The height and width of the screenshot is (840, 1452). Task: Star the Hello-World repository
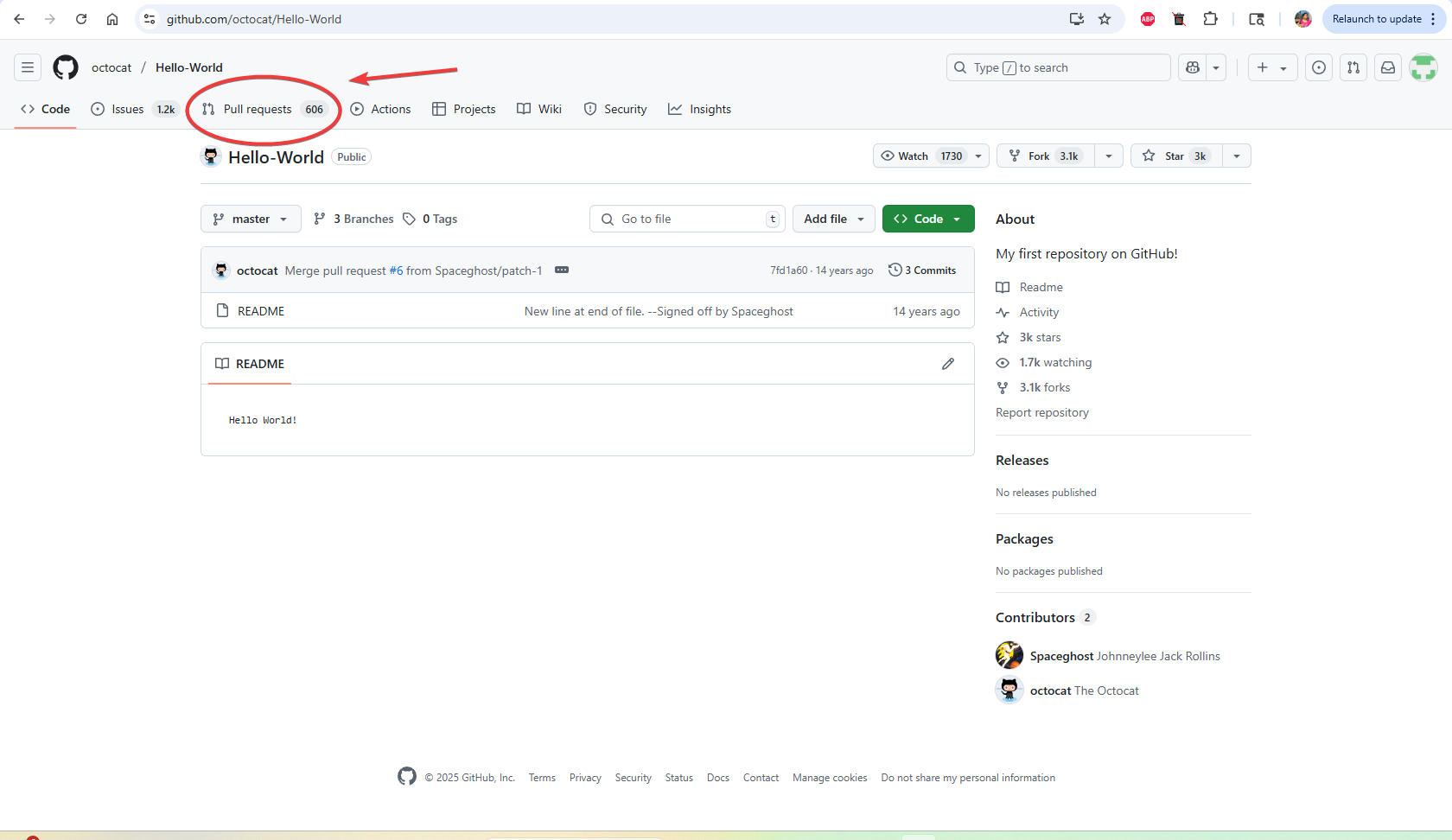tap(1176, 156)
